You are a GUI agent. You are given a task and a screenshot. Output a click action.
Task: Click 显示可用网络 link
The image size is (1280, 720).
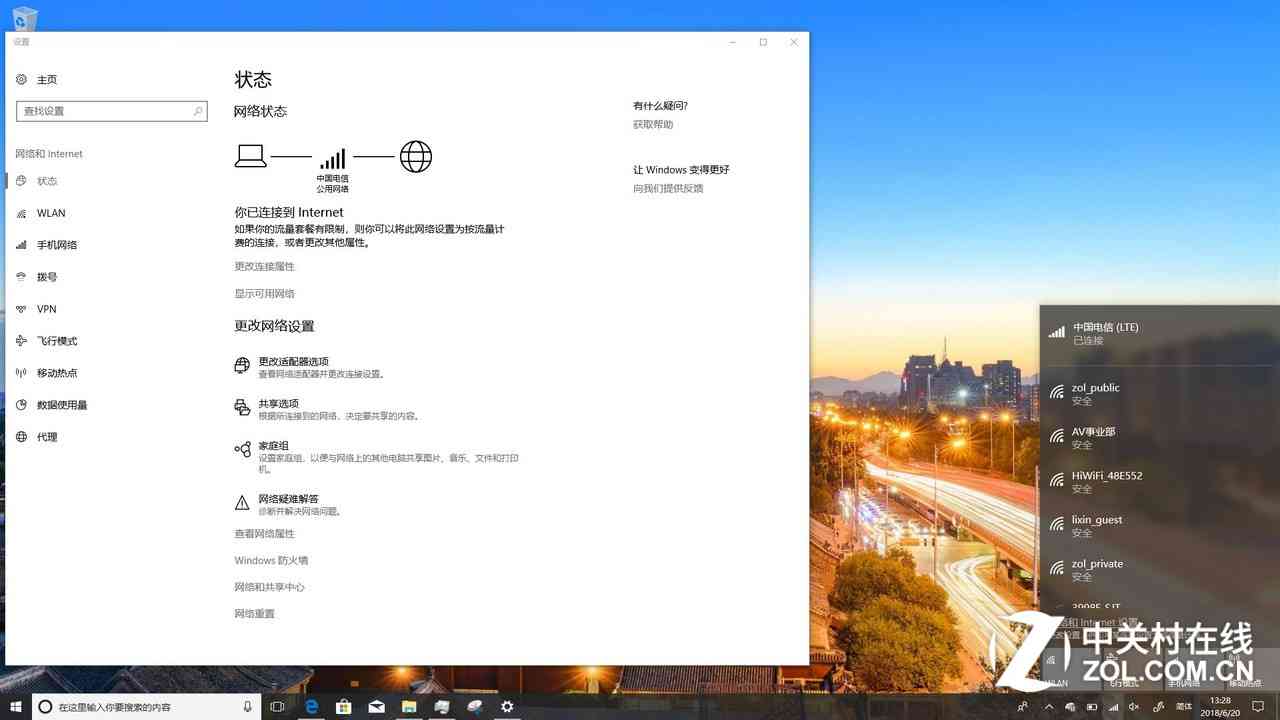pos(265,293)
